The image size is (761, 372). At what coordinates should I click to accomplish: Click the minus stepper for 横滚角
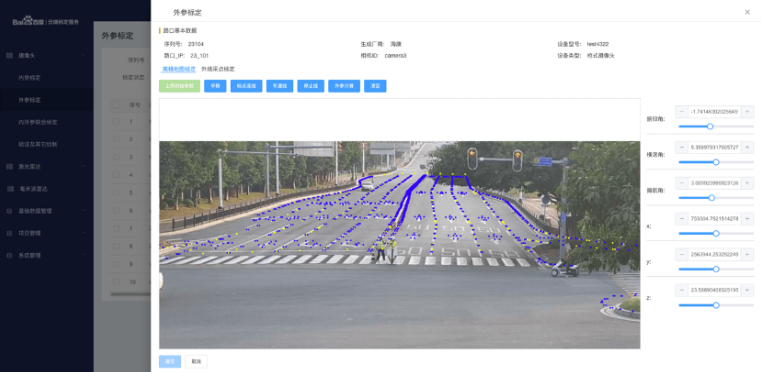point(681,147)
